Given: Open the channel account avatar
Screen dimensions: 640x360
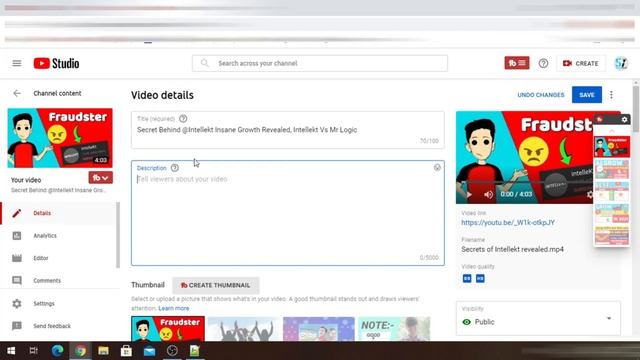Looking at the screenshot, I should point(621,63).
